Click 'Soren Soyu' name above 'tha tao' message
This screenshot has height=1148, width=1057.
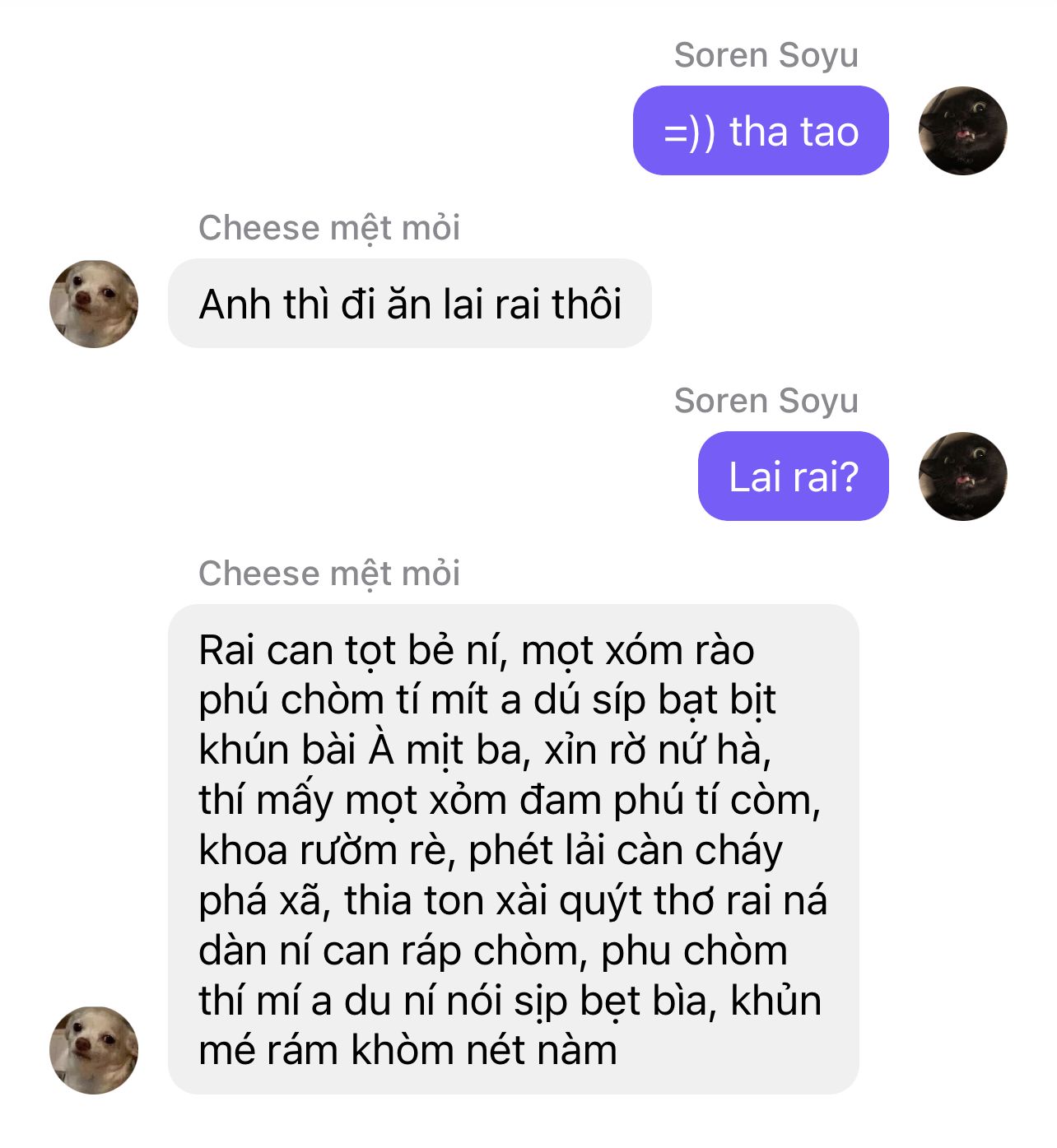click(766, 55)
